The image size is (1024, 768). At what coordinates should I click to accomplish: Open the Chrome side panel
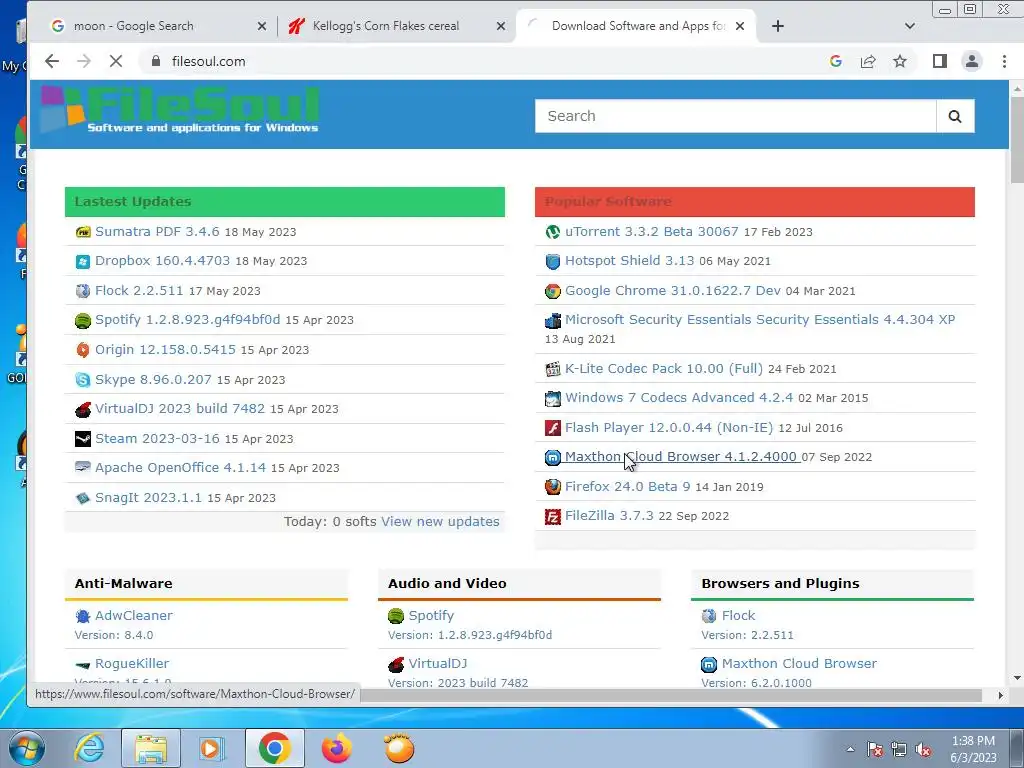[x=939, y=61]
